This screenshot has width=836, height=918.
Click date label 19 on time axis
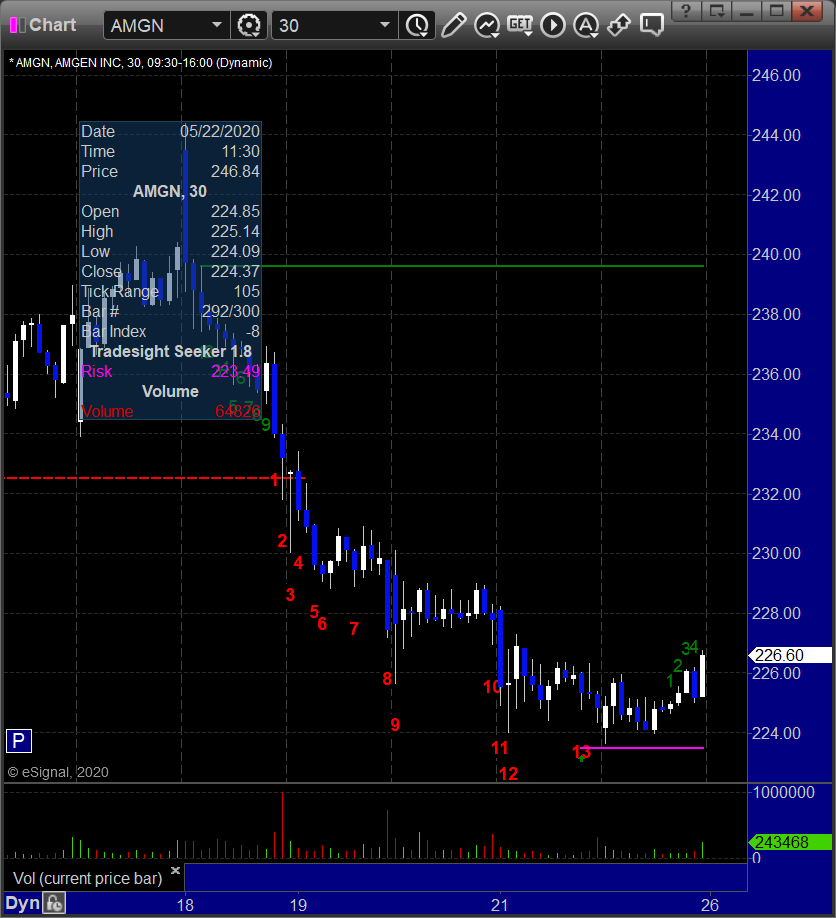pos(298,905)
